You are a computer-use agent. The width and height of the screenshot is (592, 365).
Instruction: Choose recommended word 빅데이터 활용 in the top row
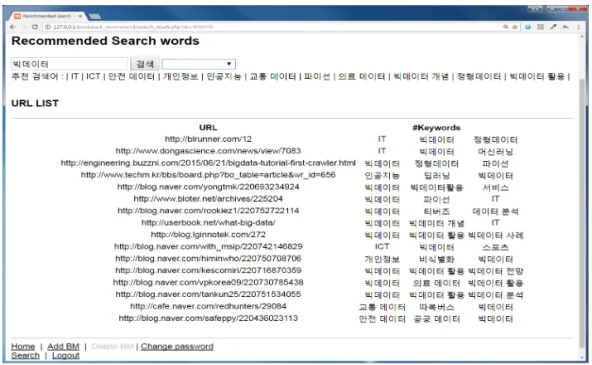click(x=537, y=76)
